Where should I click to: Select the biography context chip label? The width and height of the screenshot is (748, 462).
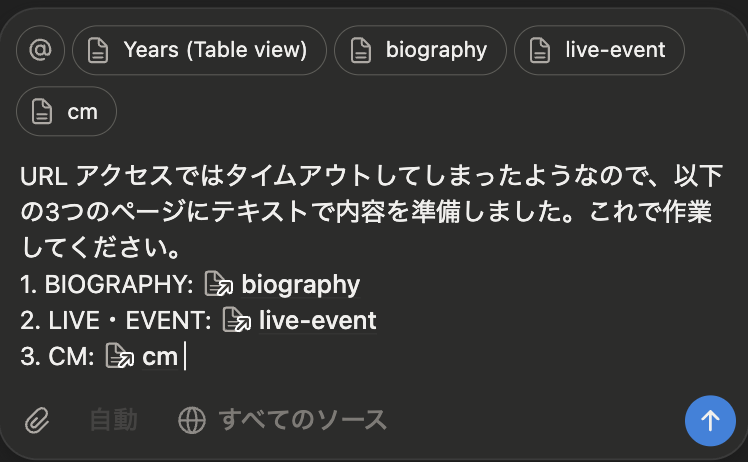pos(436,50)
